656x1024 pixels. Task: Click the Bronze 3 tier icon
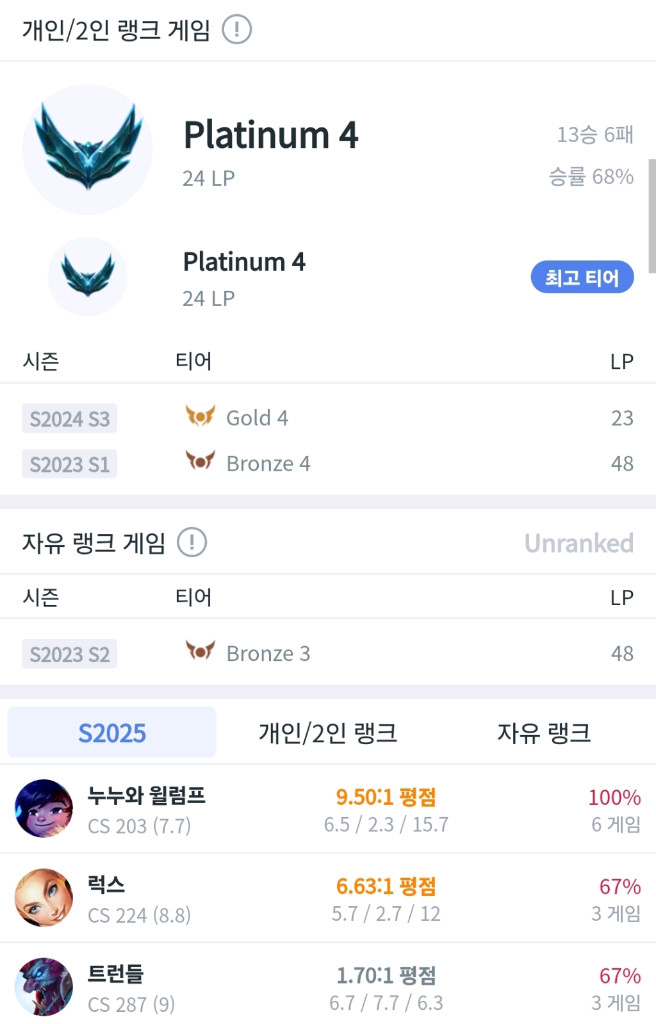point(201,651)
